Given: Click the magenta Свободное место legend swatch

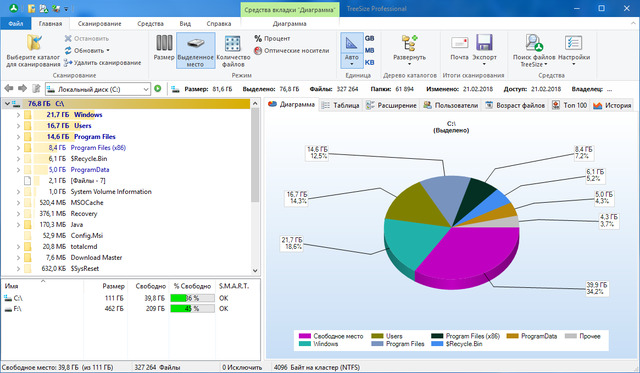Looking at the screenshot, I should pos(305,336).
